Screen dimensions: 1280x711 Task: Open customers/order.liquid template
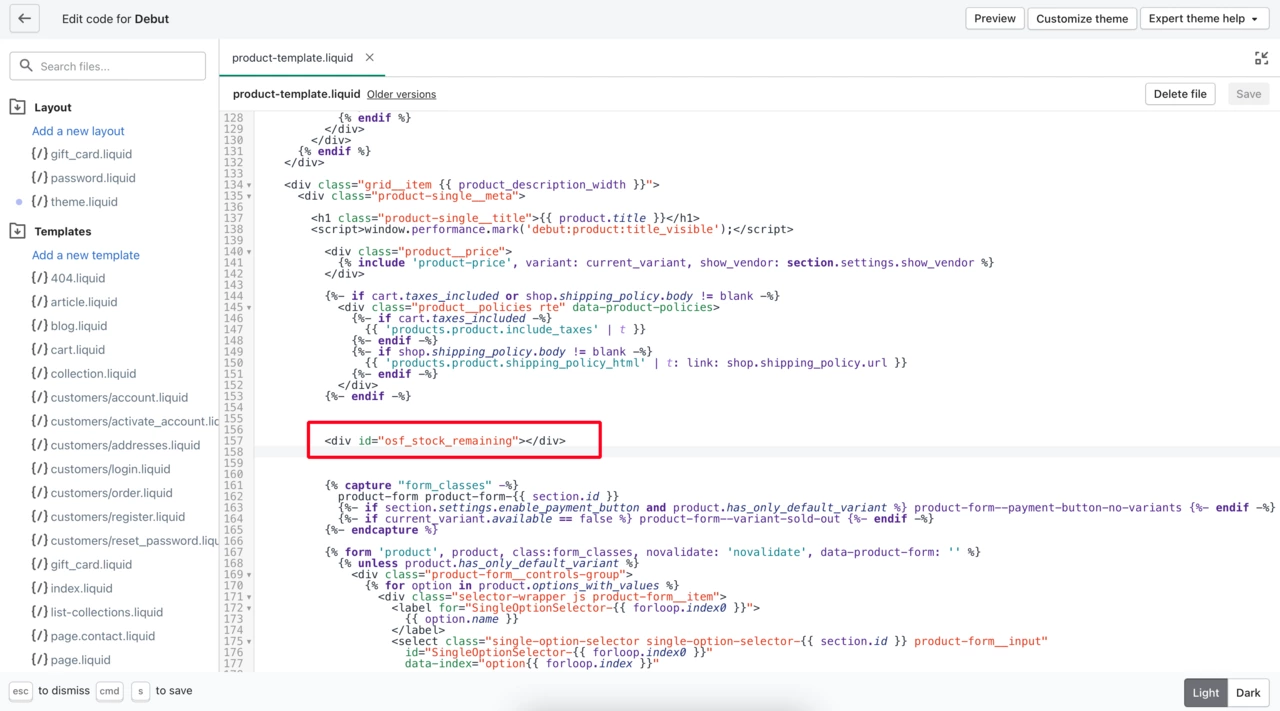tap(111, 493)
